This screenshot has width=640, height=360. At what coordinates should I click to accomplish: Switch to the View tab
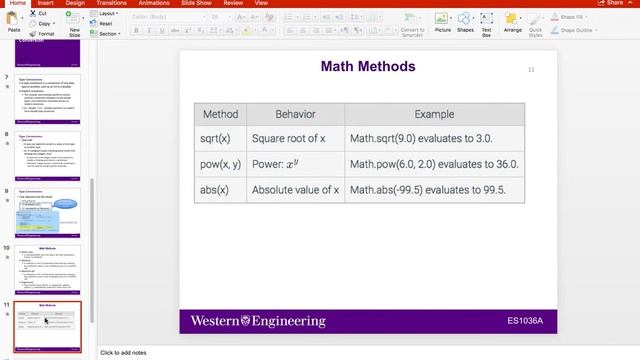pyautogui.click(x=261, y=3)
